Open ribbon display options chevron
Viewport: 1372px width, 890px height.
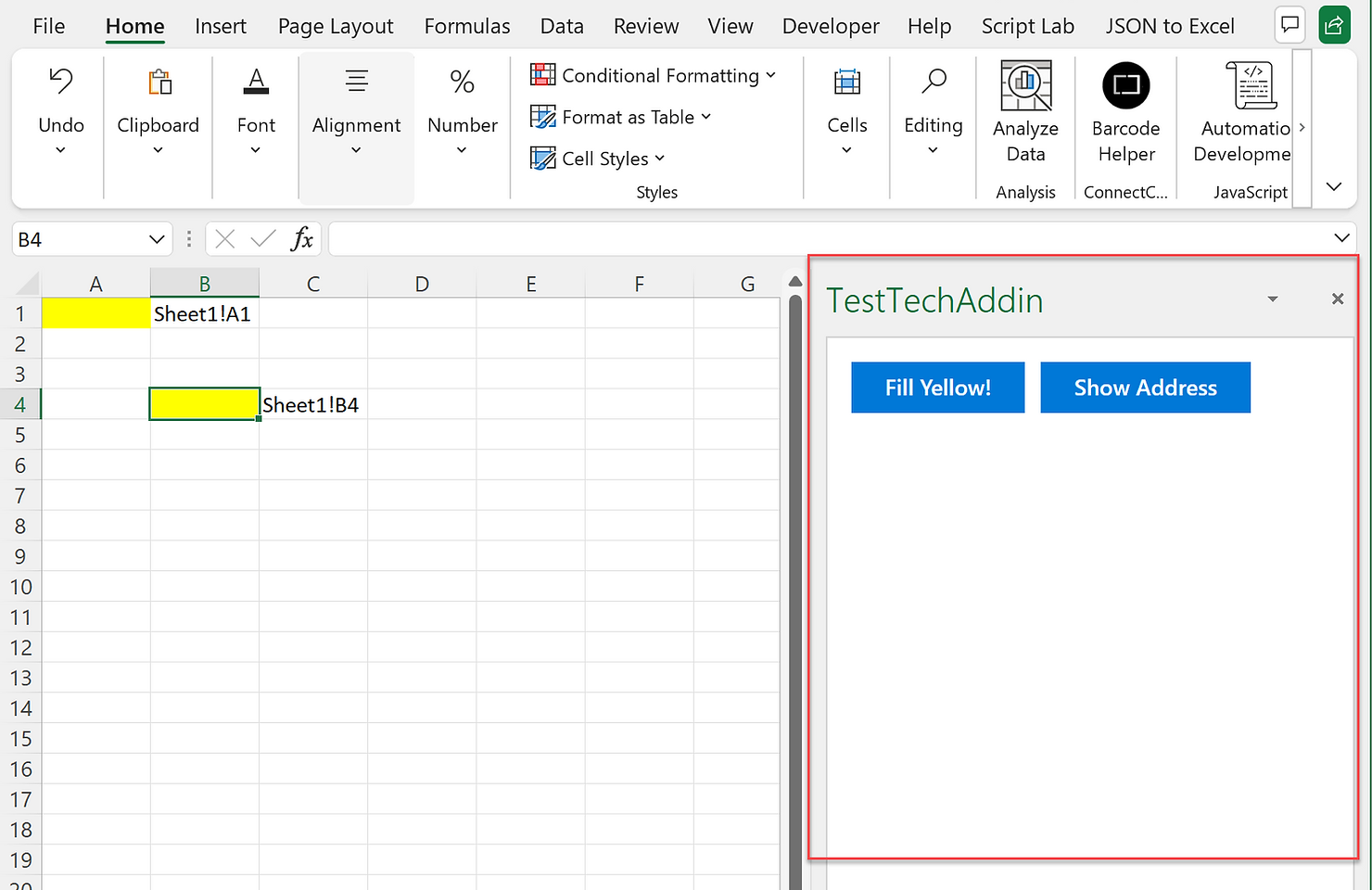tap(1334, 186)
